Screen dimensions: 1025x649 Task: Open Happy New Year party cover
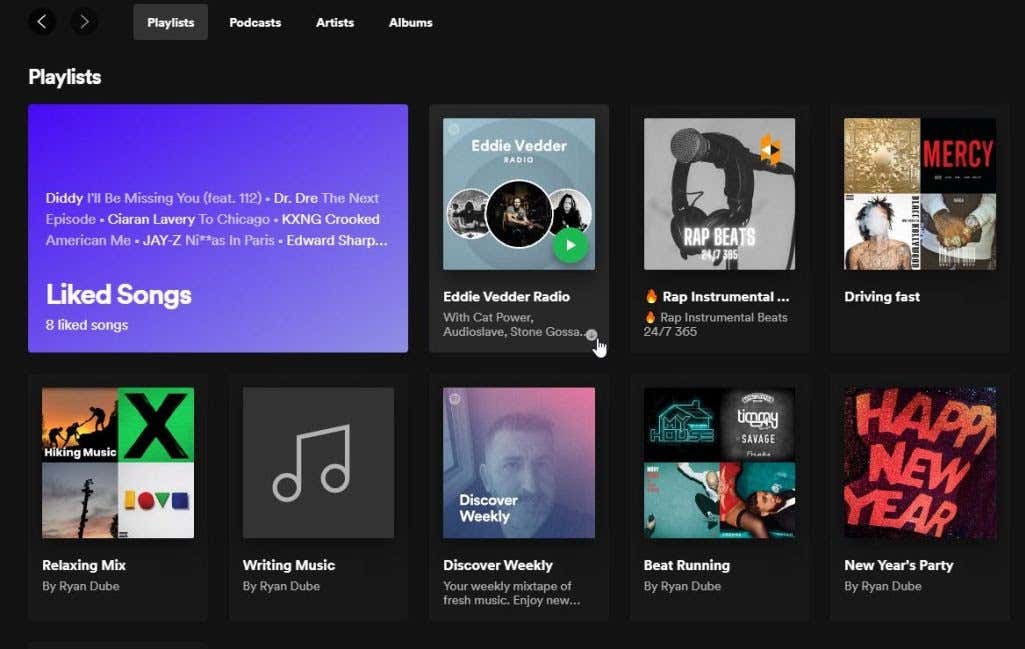coord(919,463)
